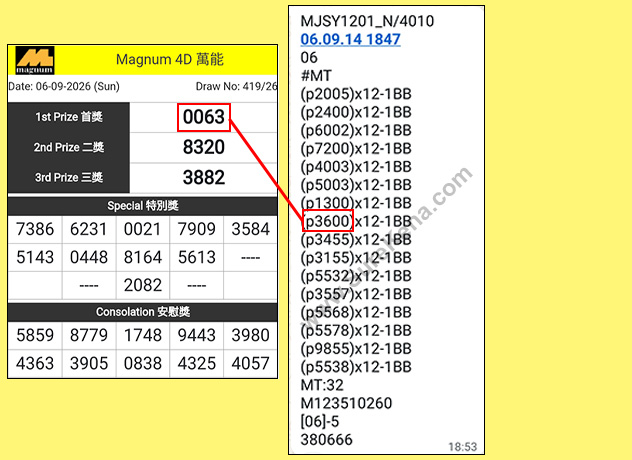The image size is (632, 460).
Task: Click the 2nd Prize 二獎 label
Action: [69, 147]
